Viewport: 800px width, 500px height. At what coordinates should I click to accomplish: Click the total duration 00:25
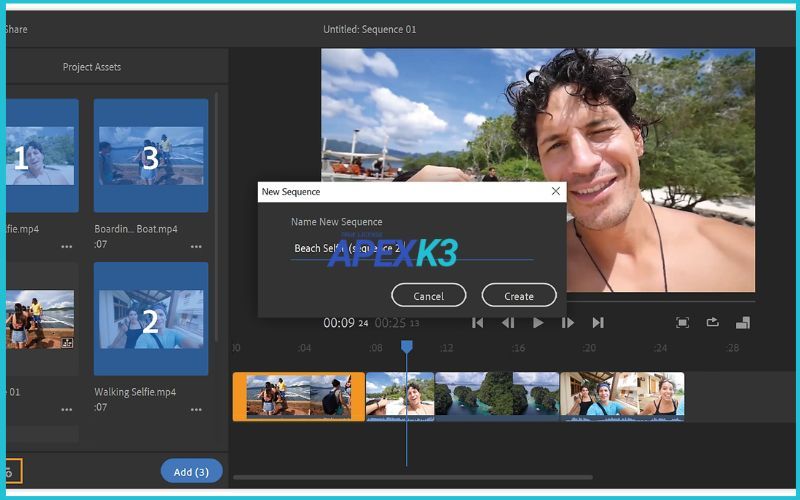tap(397, 322)
